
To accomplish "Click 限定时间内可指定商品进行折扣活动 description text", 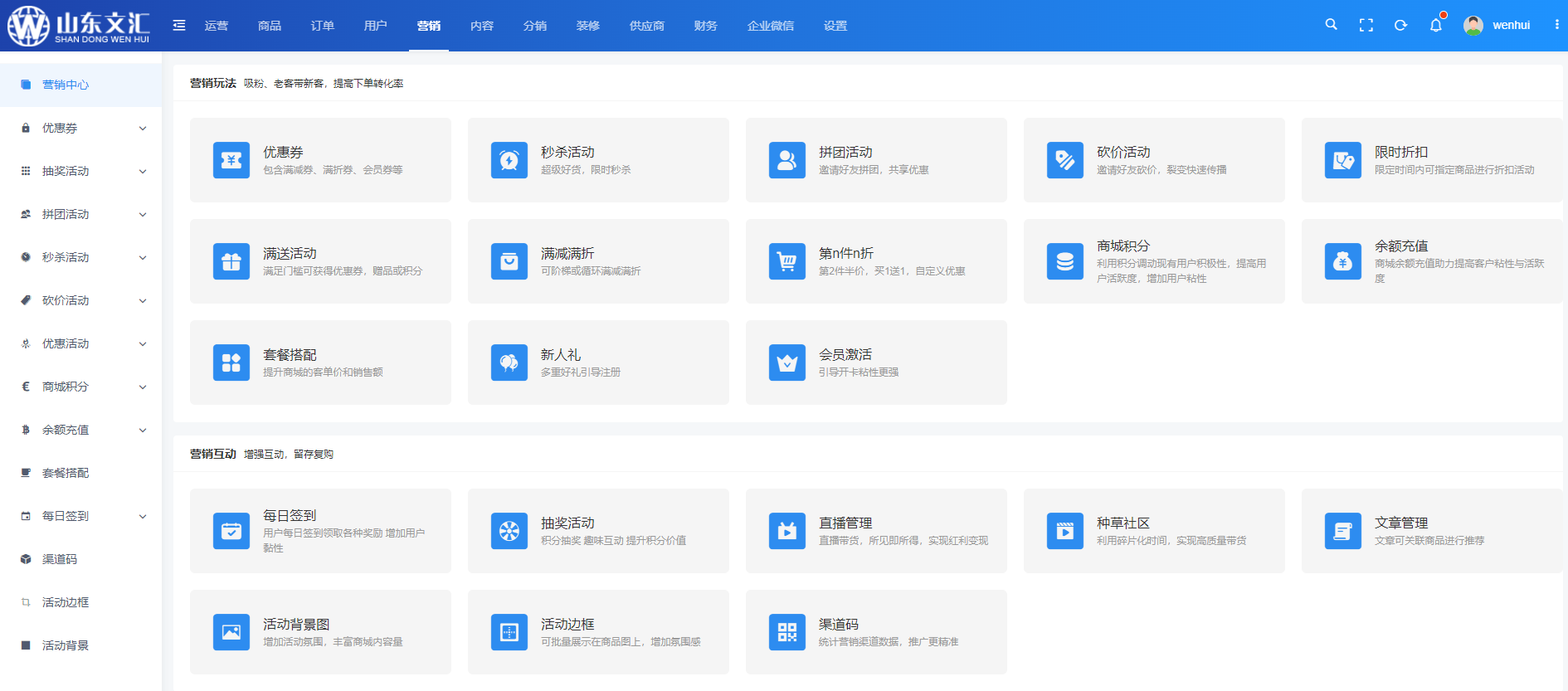I will point(1454,170).
